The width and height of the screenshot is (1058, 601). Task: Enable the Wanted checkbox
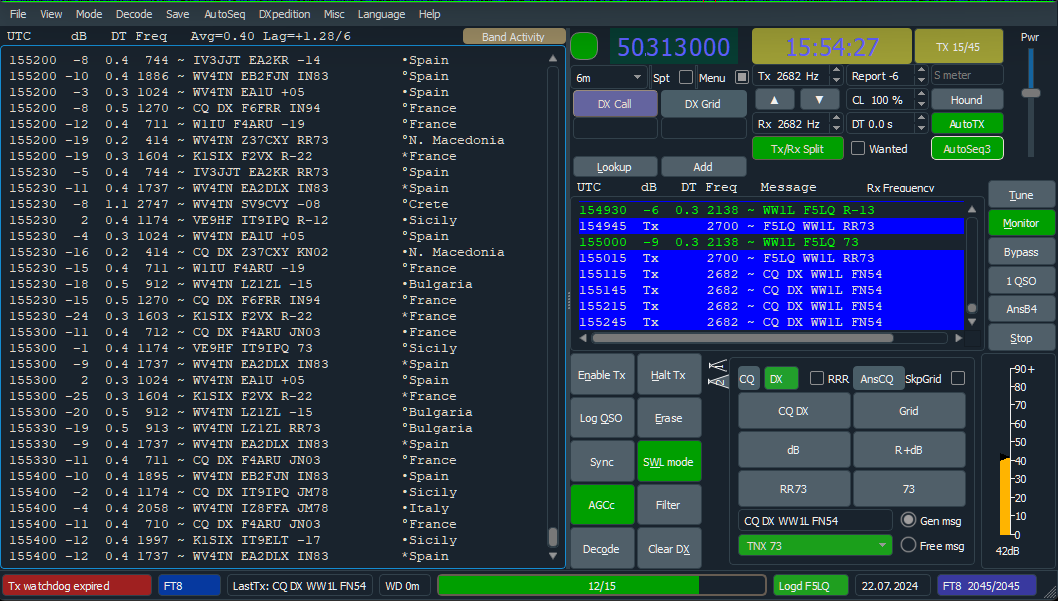coord(858,148)
